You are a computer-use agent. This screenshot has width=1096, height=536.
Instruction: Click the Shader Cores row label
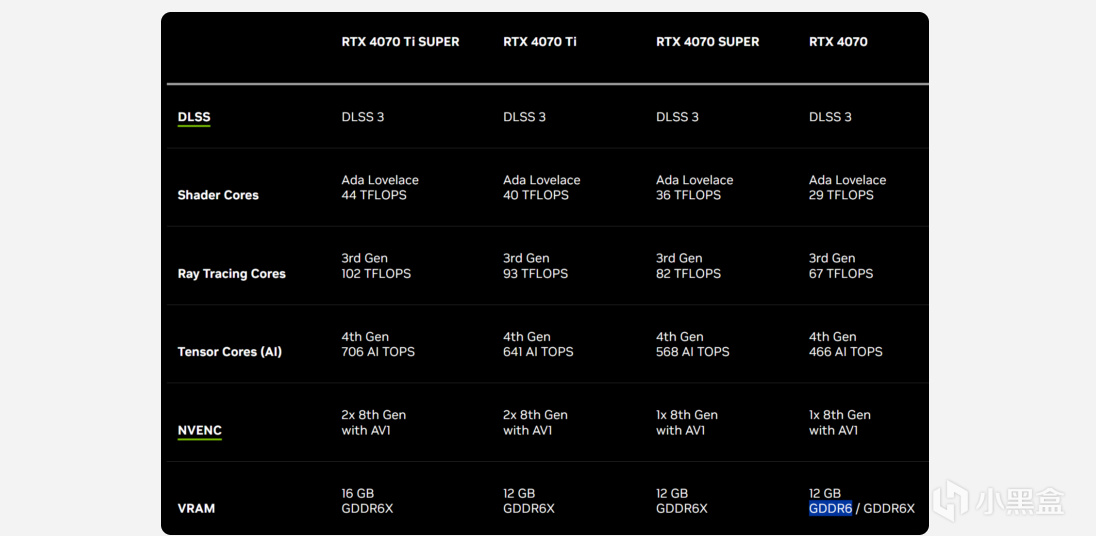218,195
